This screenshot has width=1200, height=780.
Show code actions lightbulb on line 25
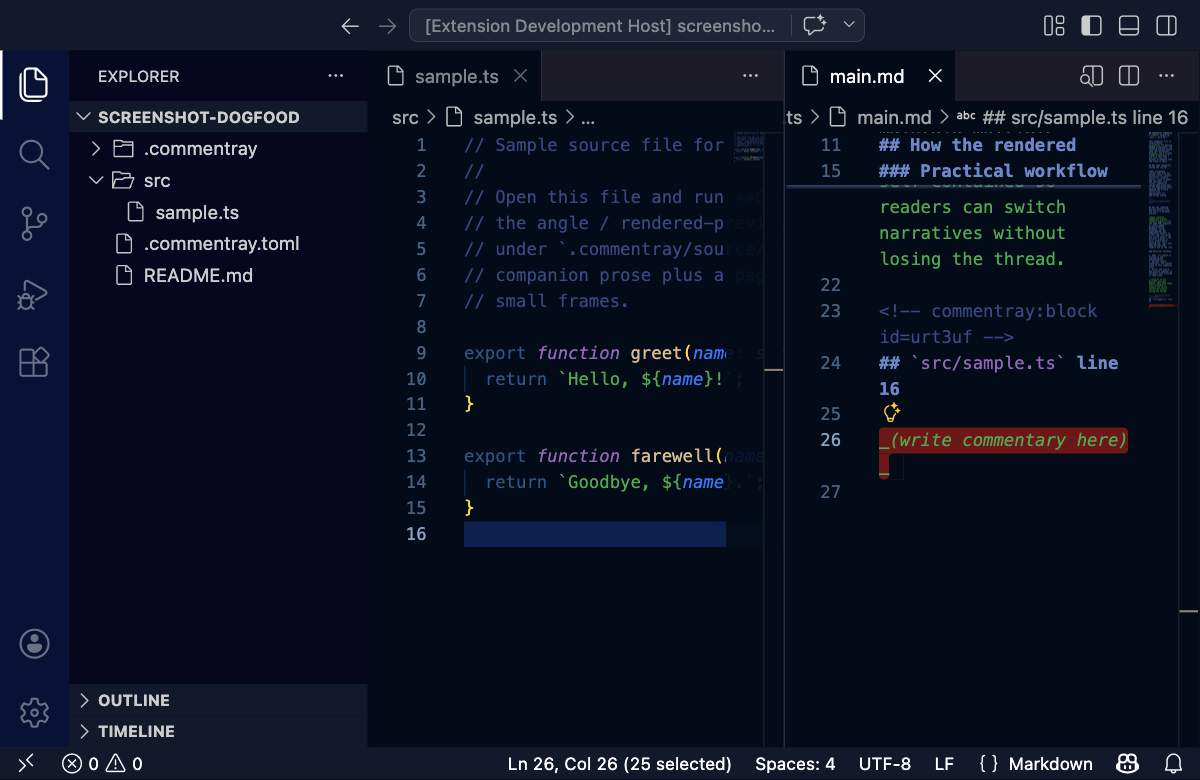[891, 413]
